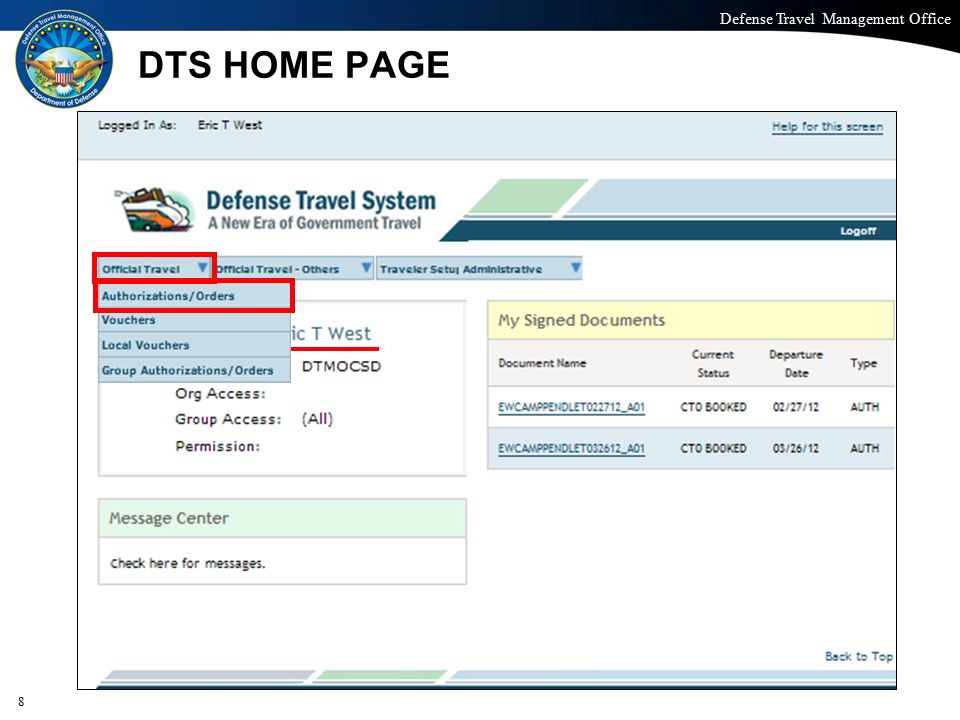The image size is (960, 720).
Task: Click the Document Name column header
Action: pyautogui.click(x=542, y=363)
